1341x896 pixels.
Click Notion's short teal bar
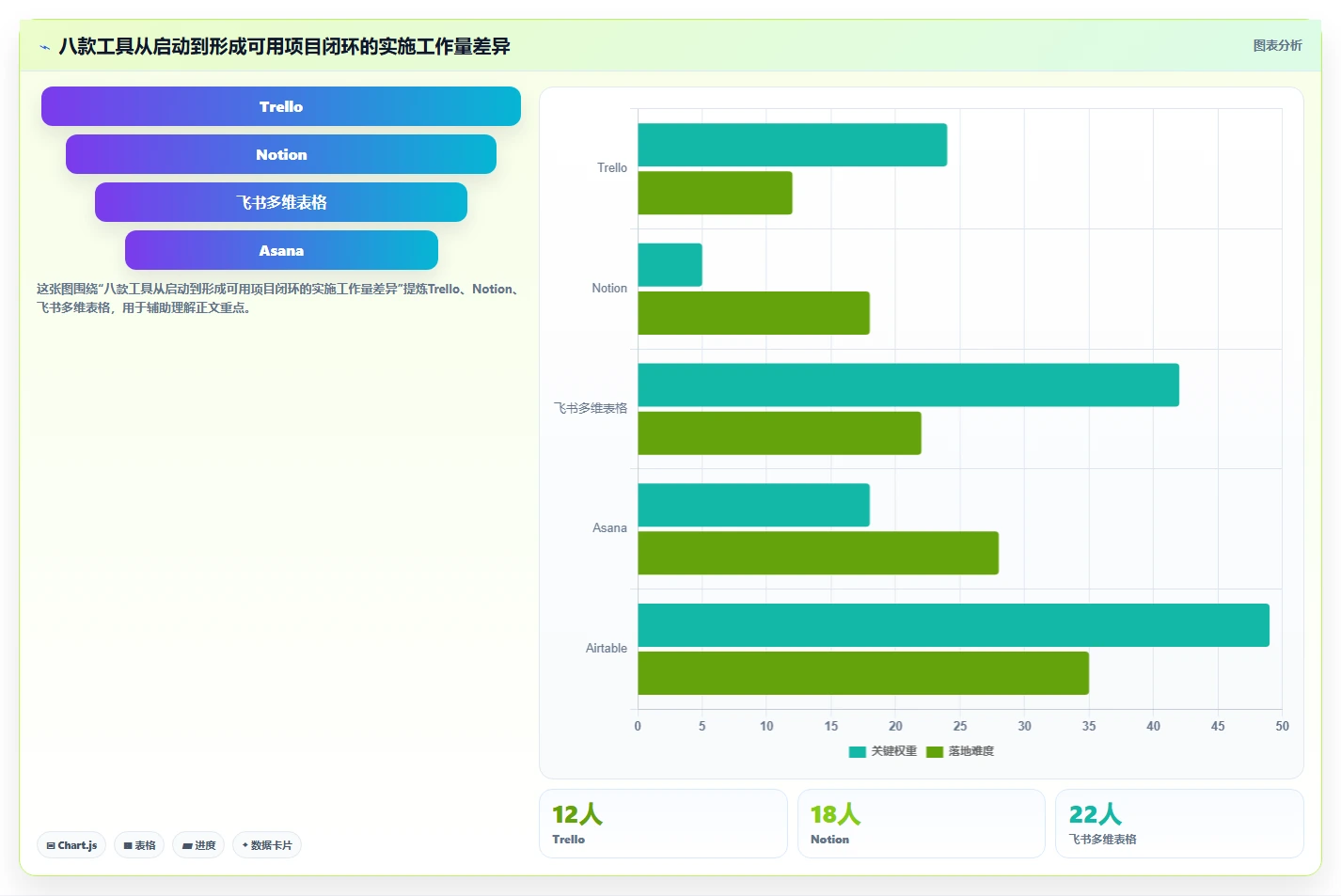(670, 265)
